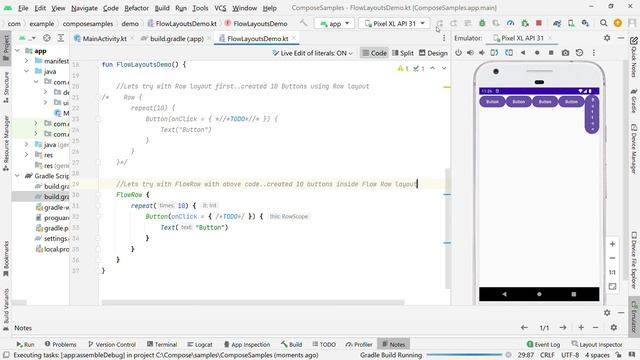The image size is (640, 360).
Task: Zoom in on emulator with plus
Action: click(612, 244)
